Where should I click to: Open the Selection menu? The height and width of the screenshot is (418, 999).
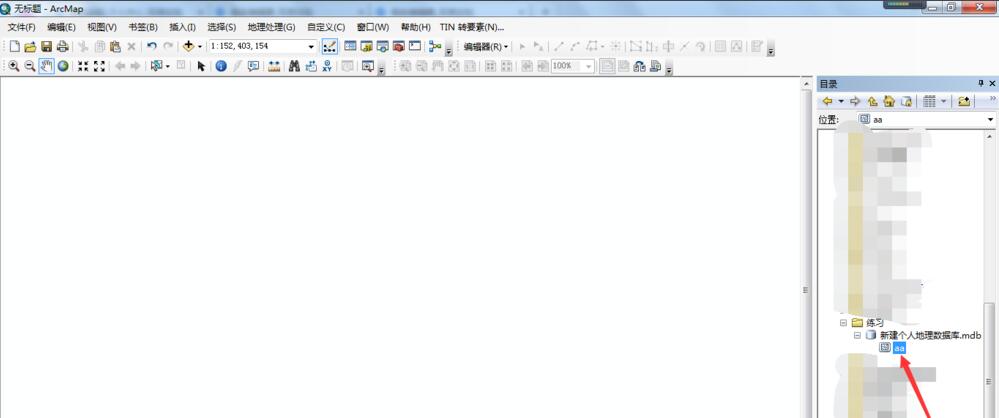pyautogui.click(x=221, y=27)
